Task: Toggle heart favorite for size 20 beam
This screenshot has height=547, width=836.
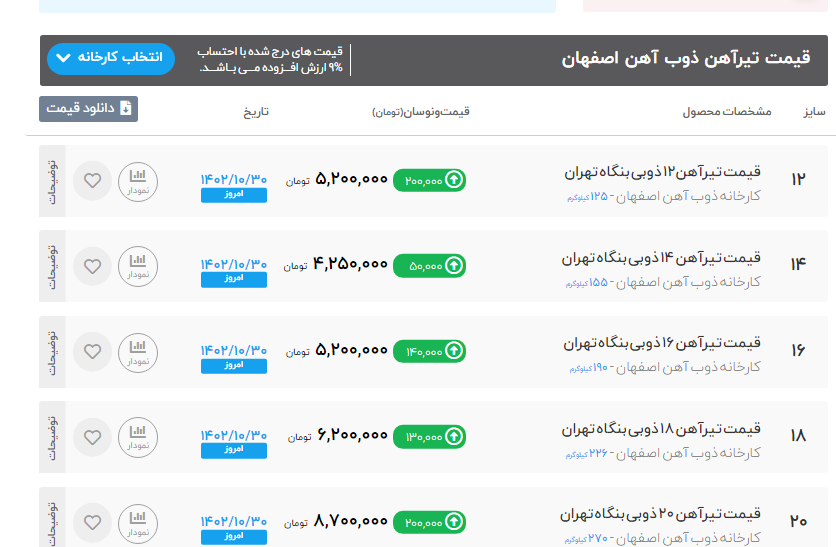Action: [92, 521]
